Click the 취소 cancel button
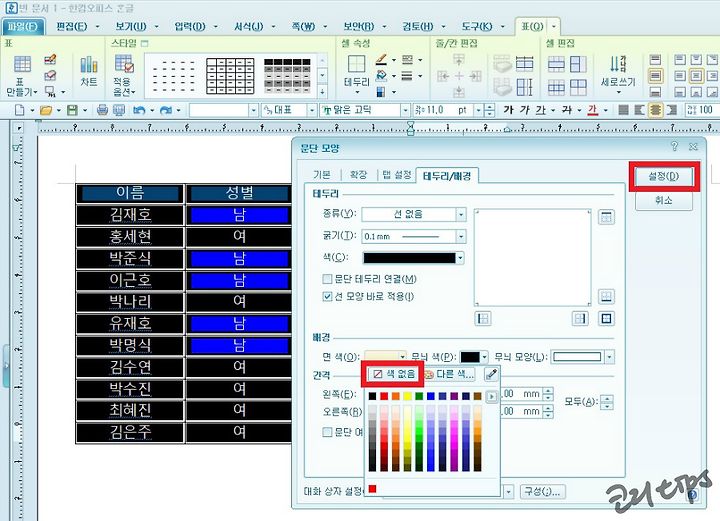Viewport: 720px width, 521px height. click(664, 200)
